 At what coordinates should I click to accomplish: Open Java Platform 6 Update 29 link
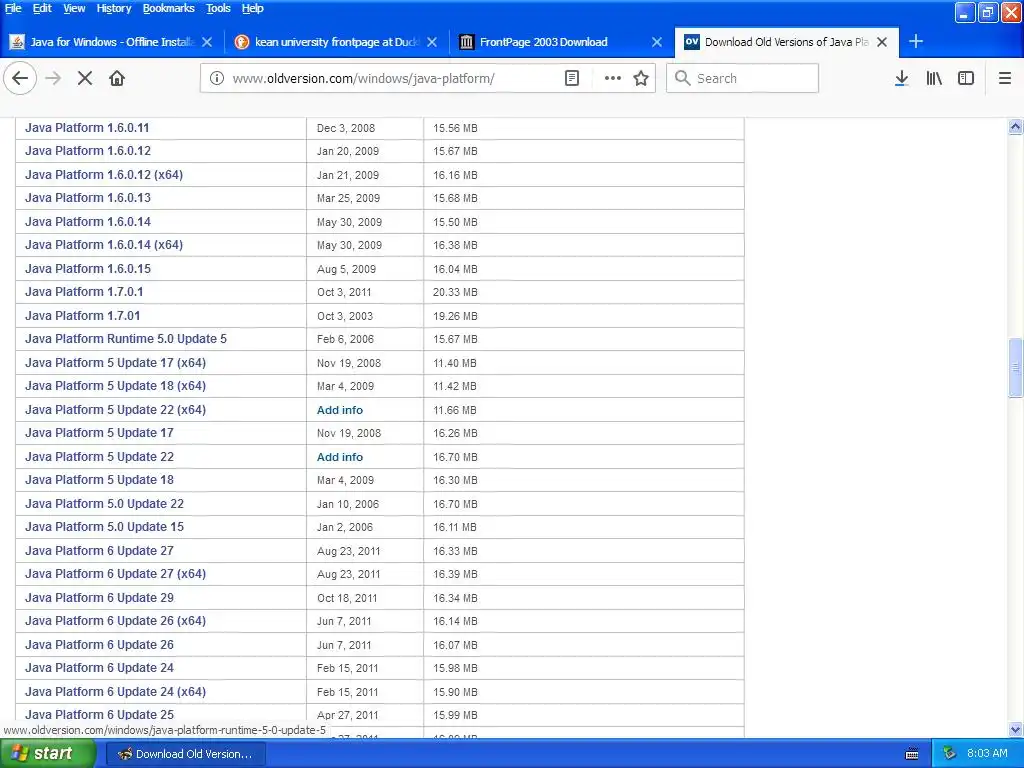99,598
